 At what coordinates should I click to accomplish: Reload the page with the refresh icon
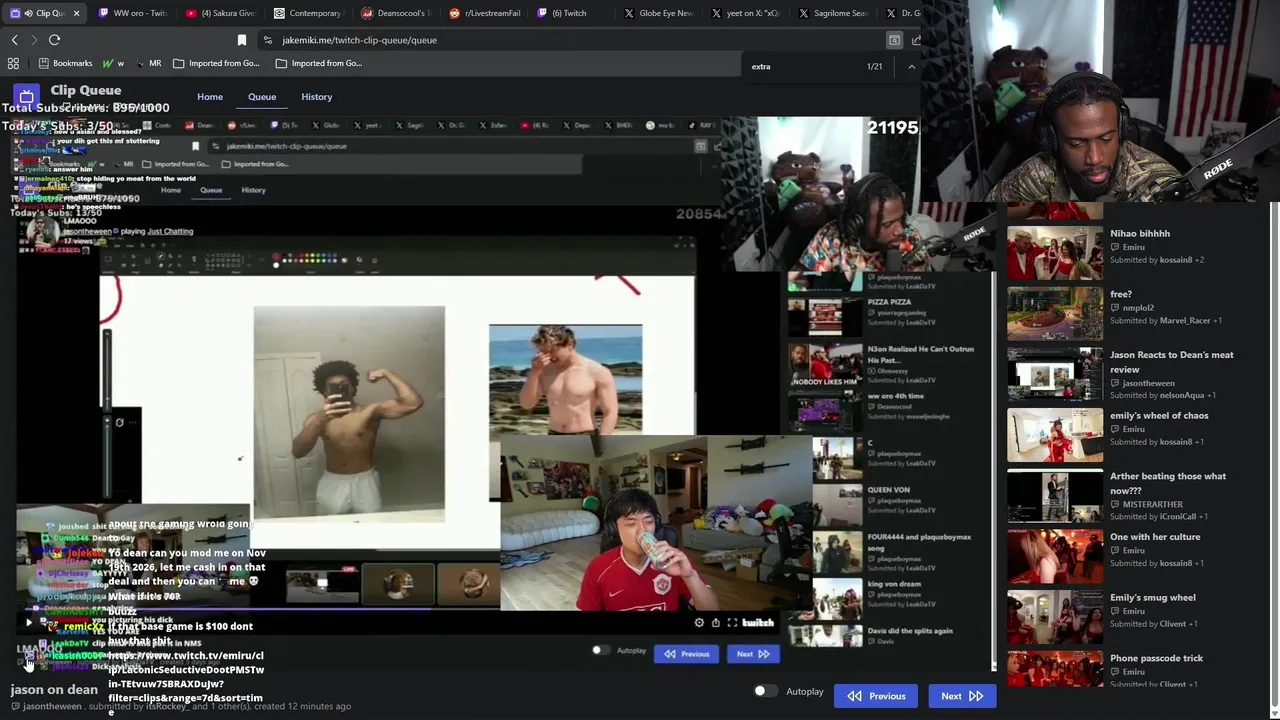[x=55, y=40]
